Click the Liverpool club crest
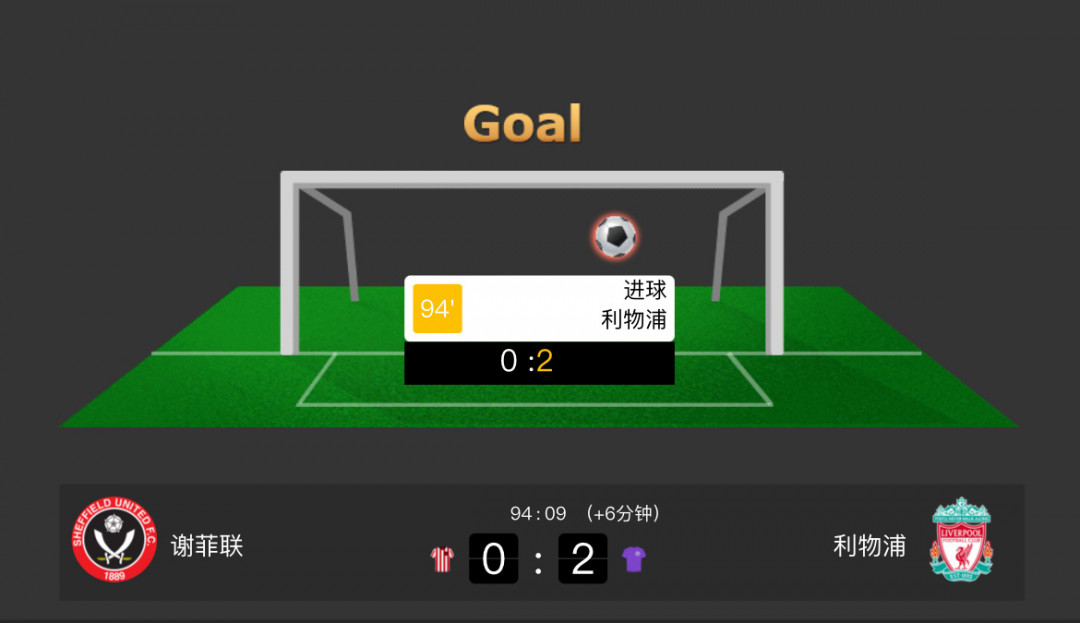This screenshot has height=623, width=1080. [962, 539]
